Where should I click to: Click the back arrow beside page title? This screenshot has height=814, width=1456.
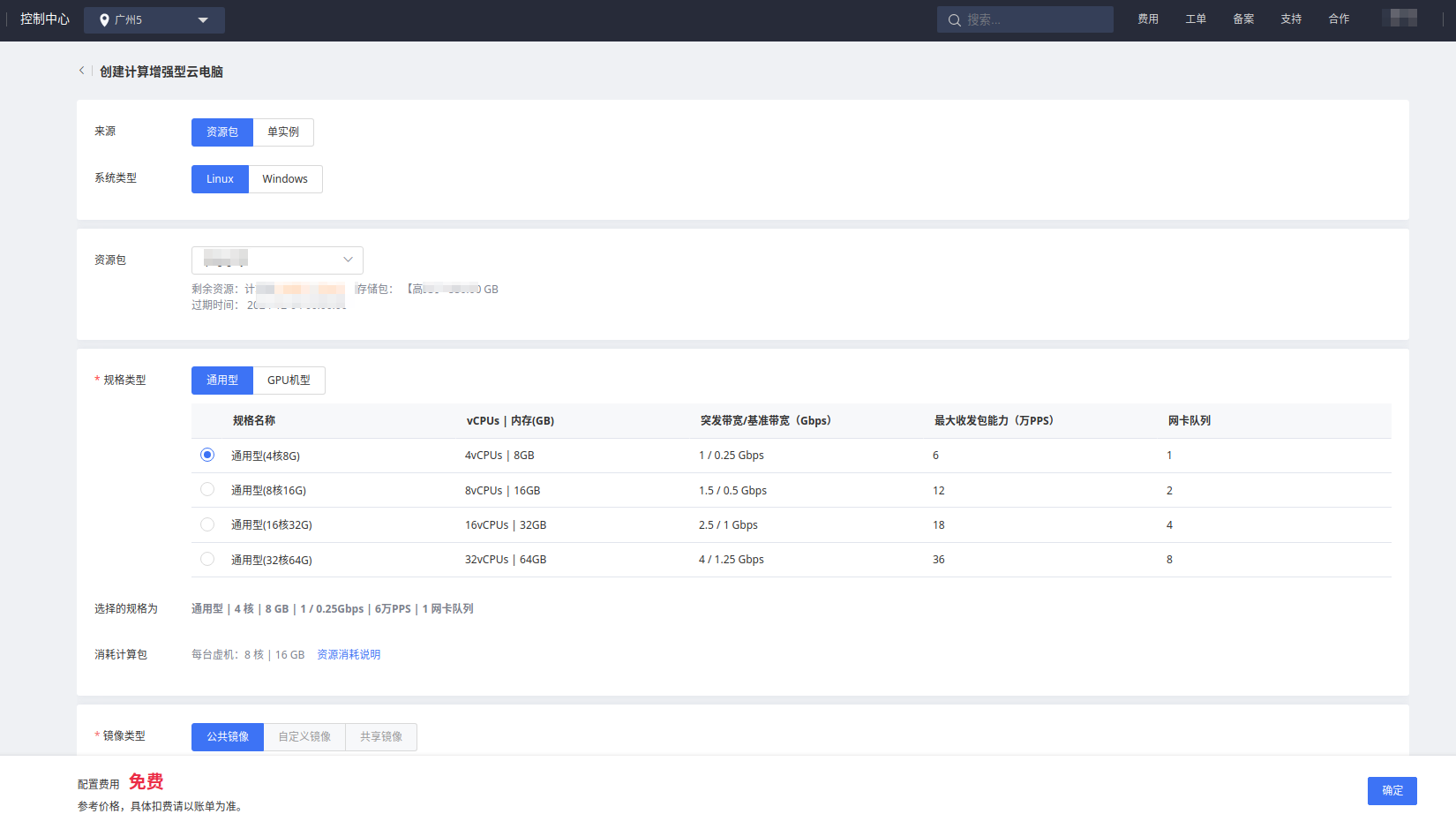pos(81,71)
